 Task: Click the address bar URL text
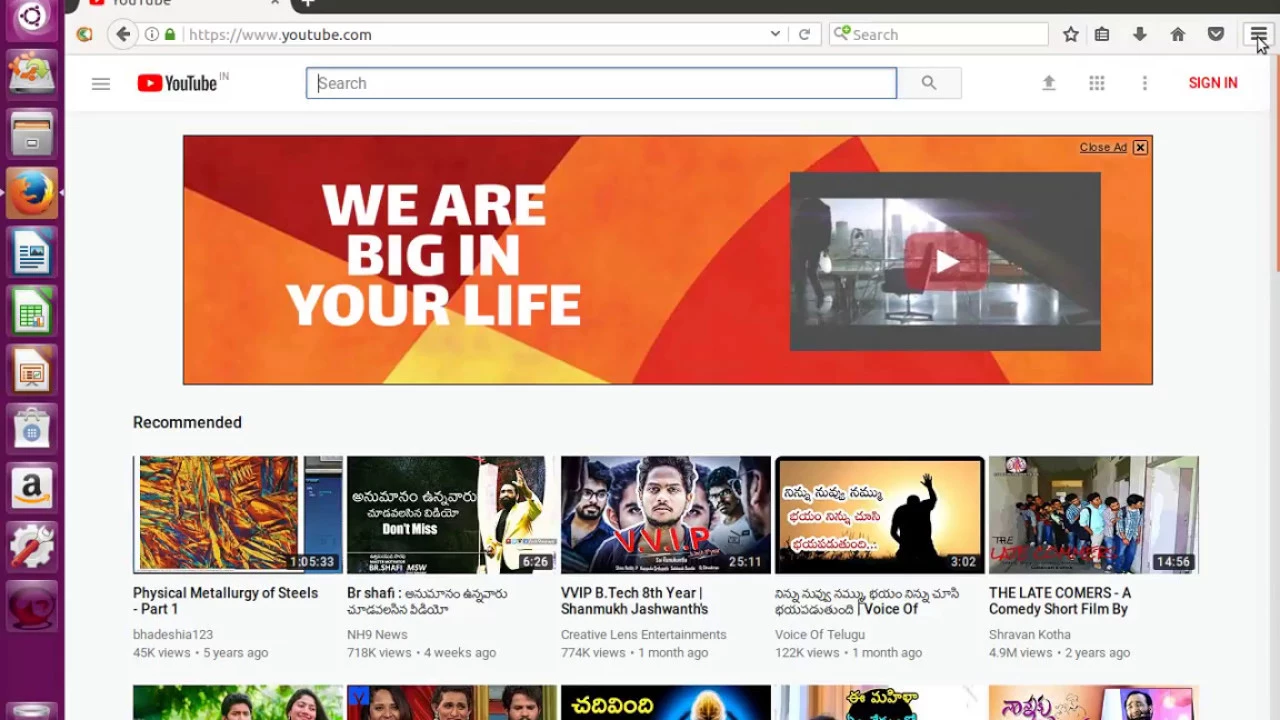(280, 34)
